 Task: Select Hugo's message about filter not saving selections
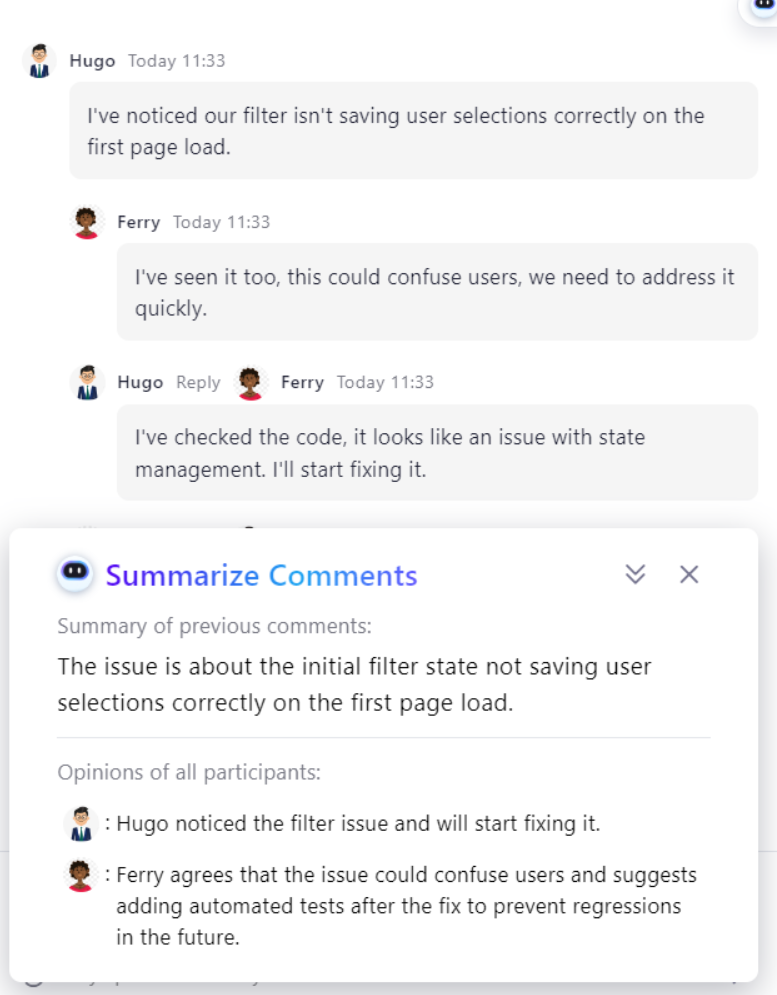click(395, 131)
